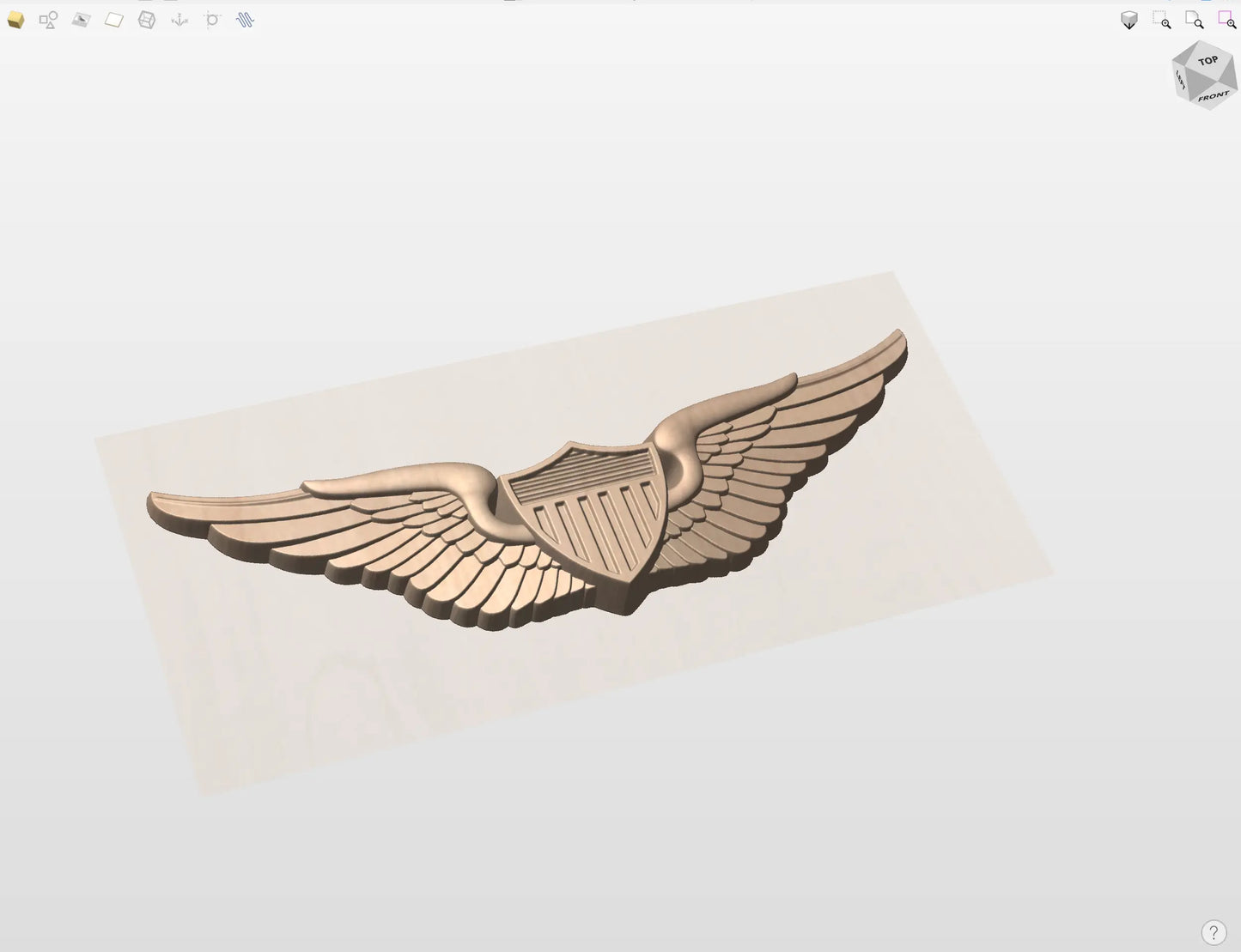The width and height of the screenshot is (1241, 952).
Task: Switch to FRONT view on view cube
Action: [1213, 96]
